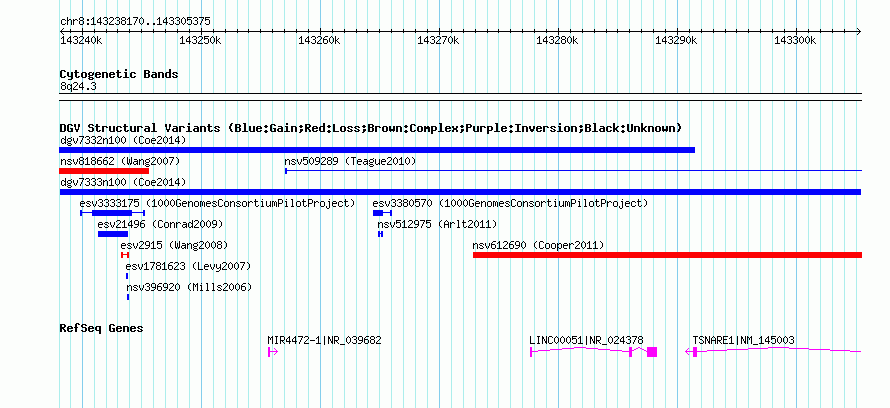
Task: Click the esv3333175 variant glyph
Action: point(112,213)
